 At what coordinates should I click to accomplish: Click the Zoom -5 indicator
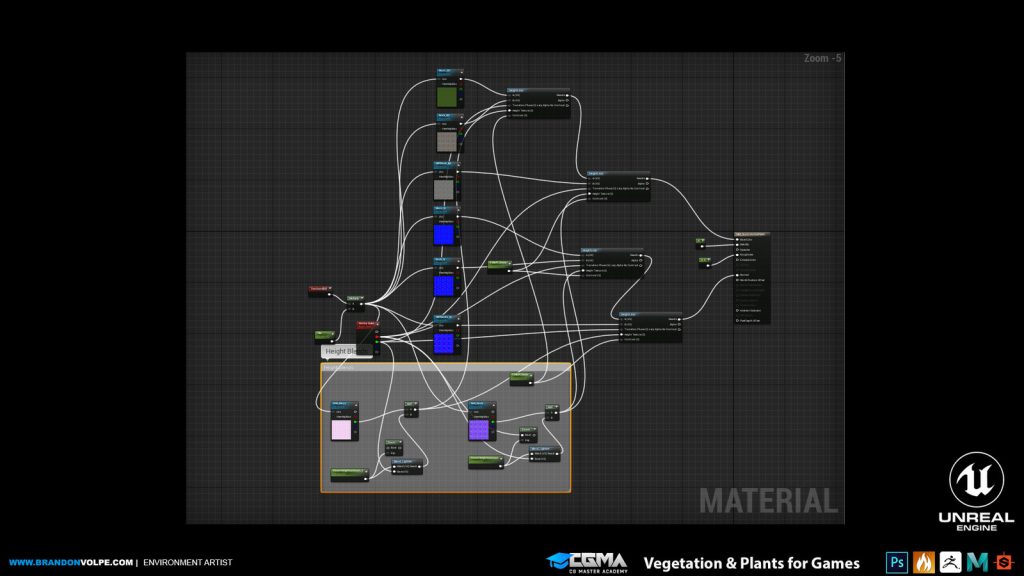[x=822, y=59]
